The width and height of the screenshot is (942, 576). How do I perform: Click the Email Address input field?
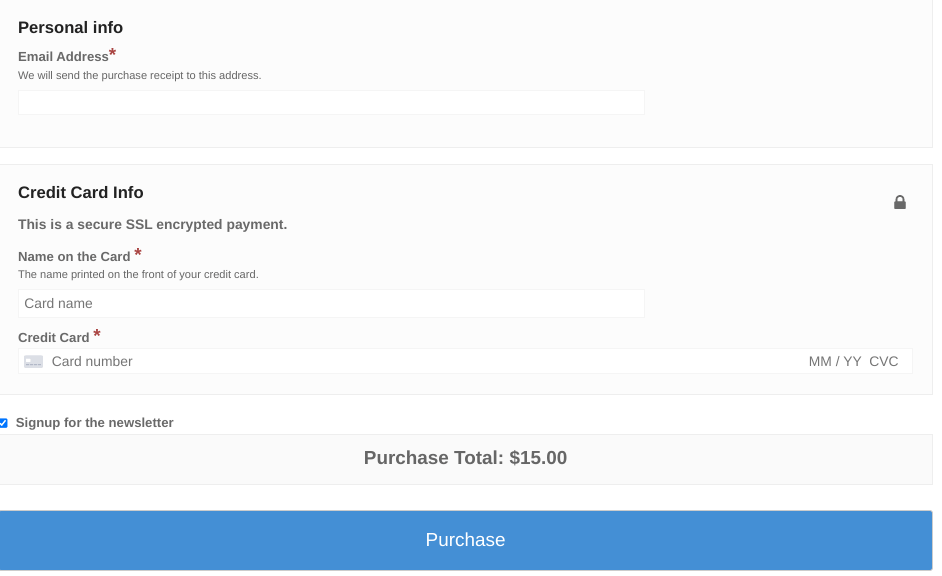pos(330,101)
